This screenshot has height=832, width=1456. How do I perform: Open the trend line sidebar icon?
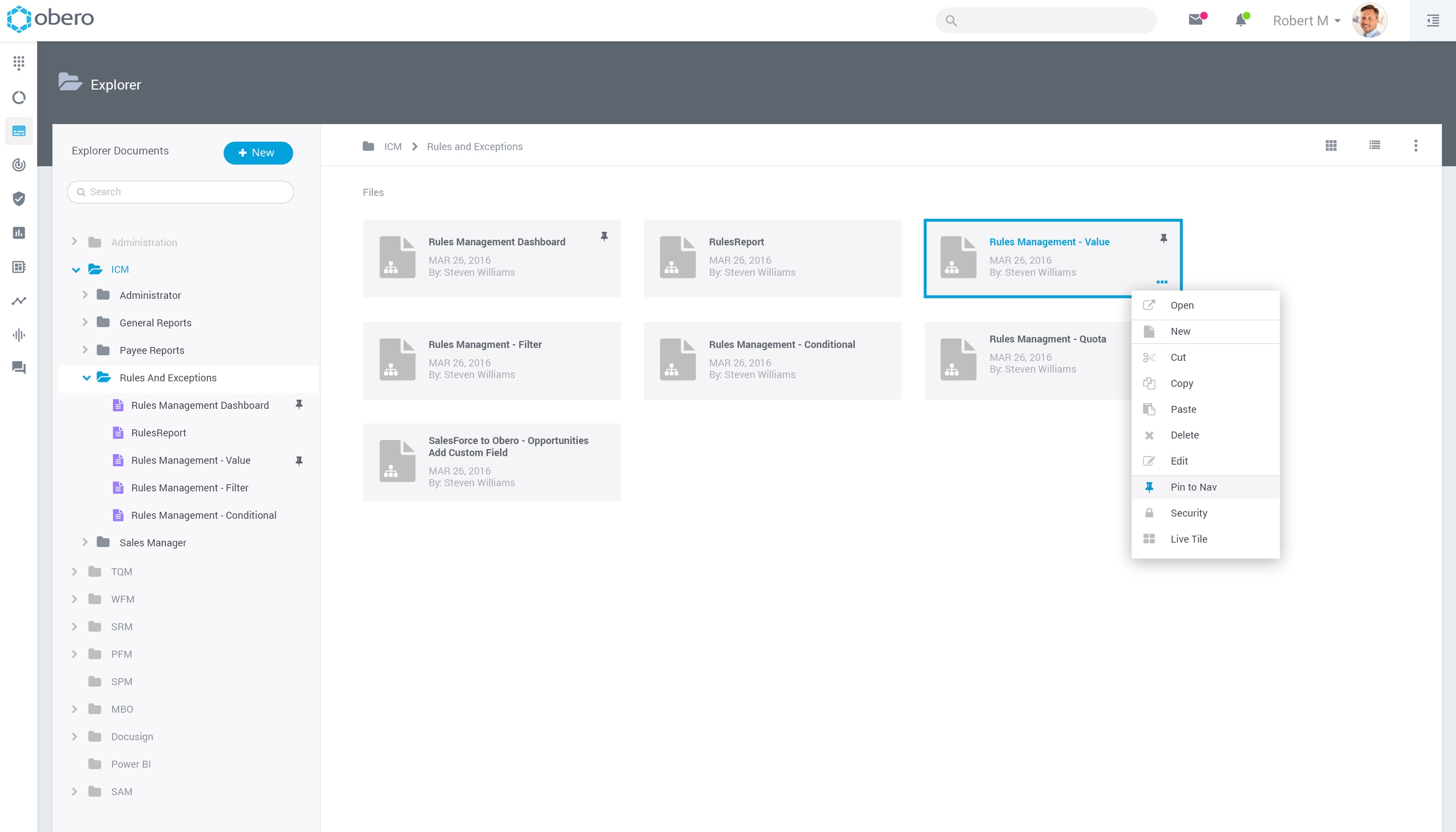coord(19,301)
